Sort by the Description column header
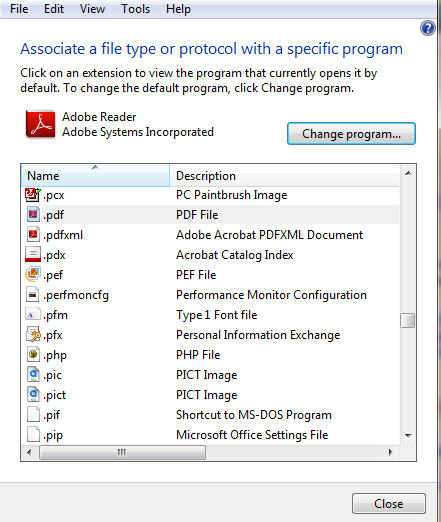The width and height of the screenshot is (441, 522). (284, 175)
